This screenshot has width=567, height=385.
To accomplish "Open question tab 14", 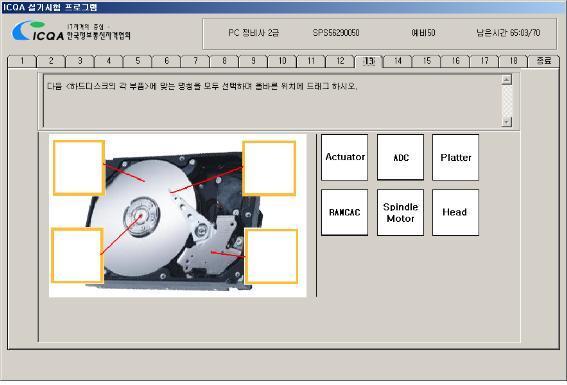I will point(398,61).
